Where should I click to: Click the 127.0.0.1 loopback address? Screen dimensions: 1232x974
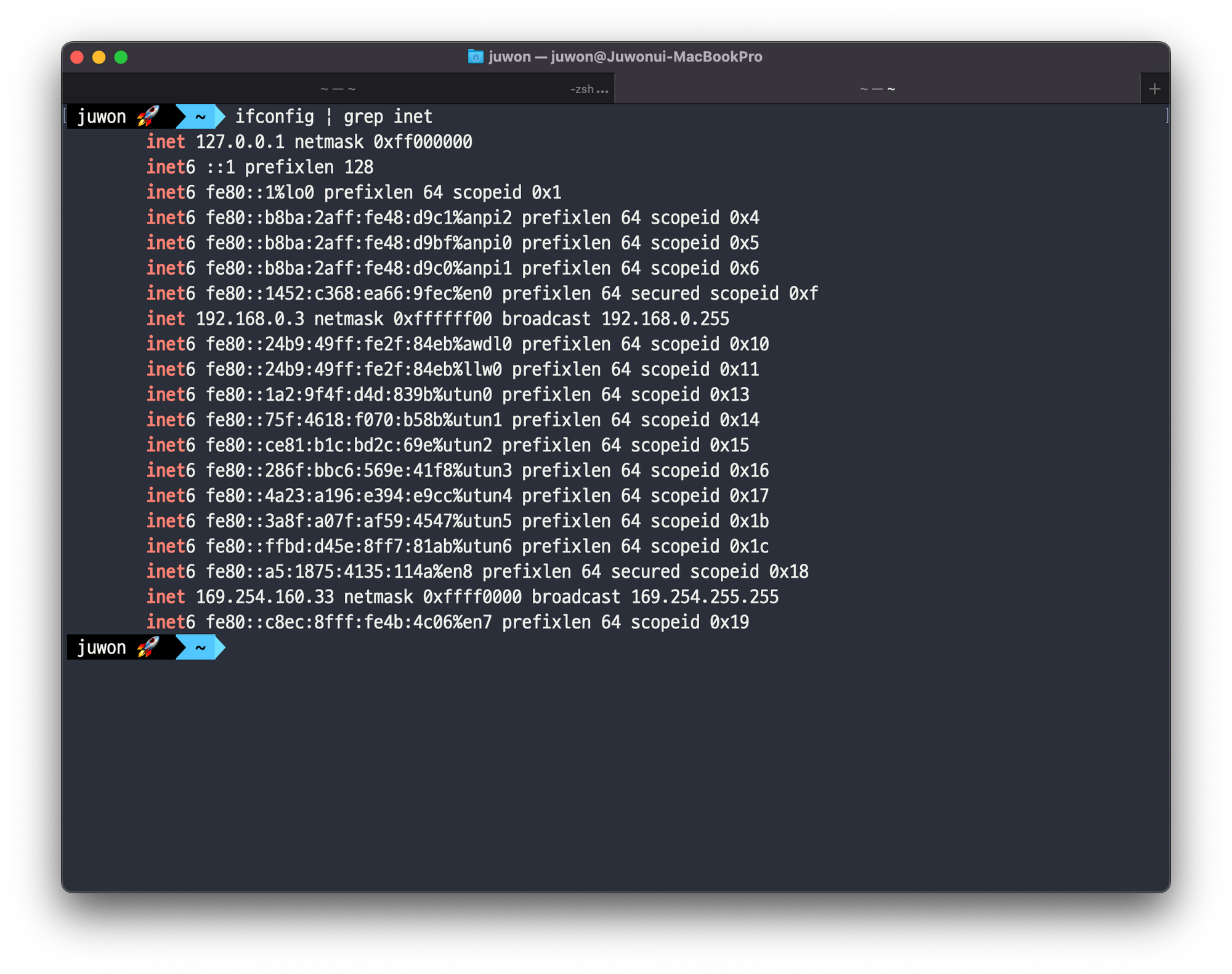(240, 142)
